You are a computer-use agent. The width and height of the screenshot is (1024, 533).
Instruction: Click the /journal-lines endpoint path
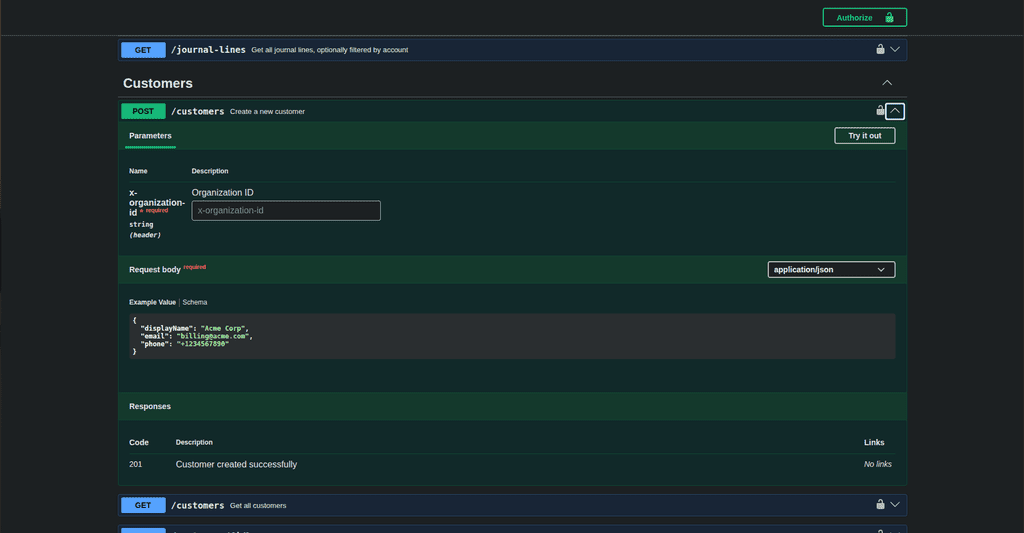tap(208, 50)
